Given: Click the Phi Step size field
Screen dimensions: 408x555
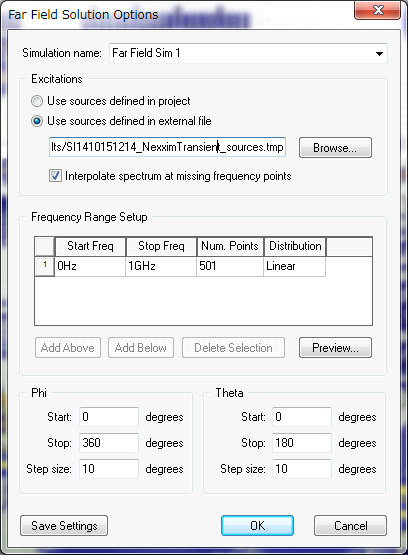Looking at the screenshot, I should 109,469.
